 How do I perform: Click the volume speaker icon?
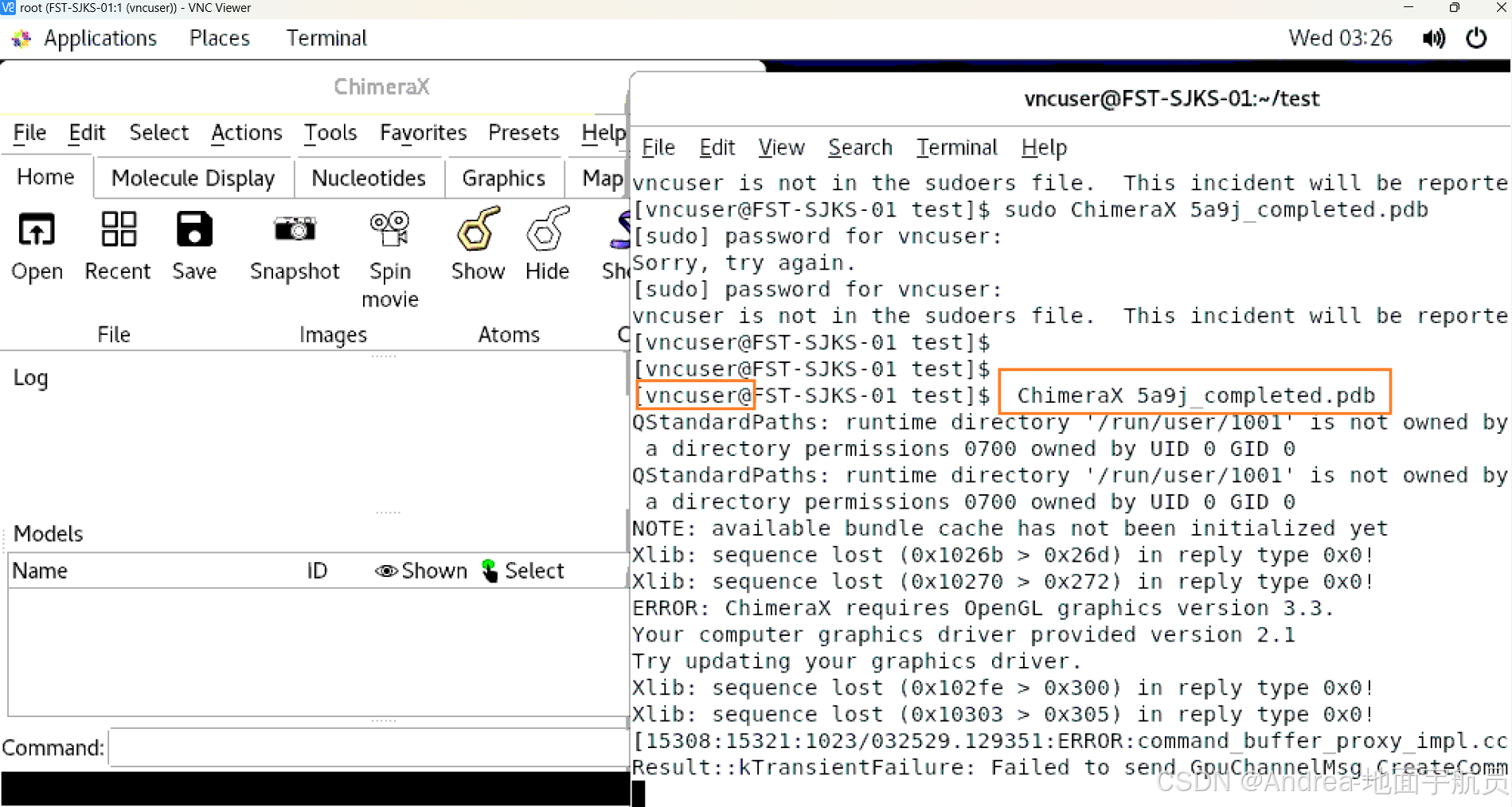click(x=1433, y=38)
